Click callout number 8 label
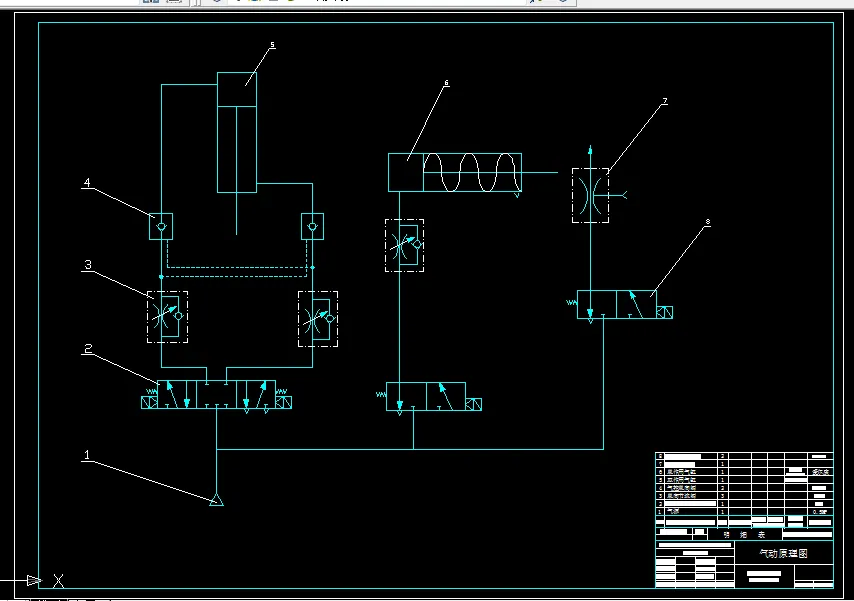This screenshot has height=601, width=854. coord(707,222)
